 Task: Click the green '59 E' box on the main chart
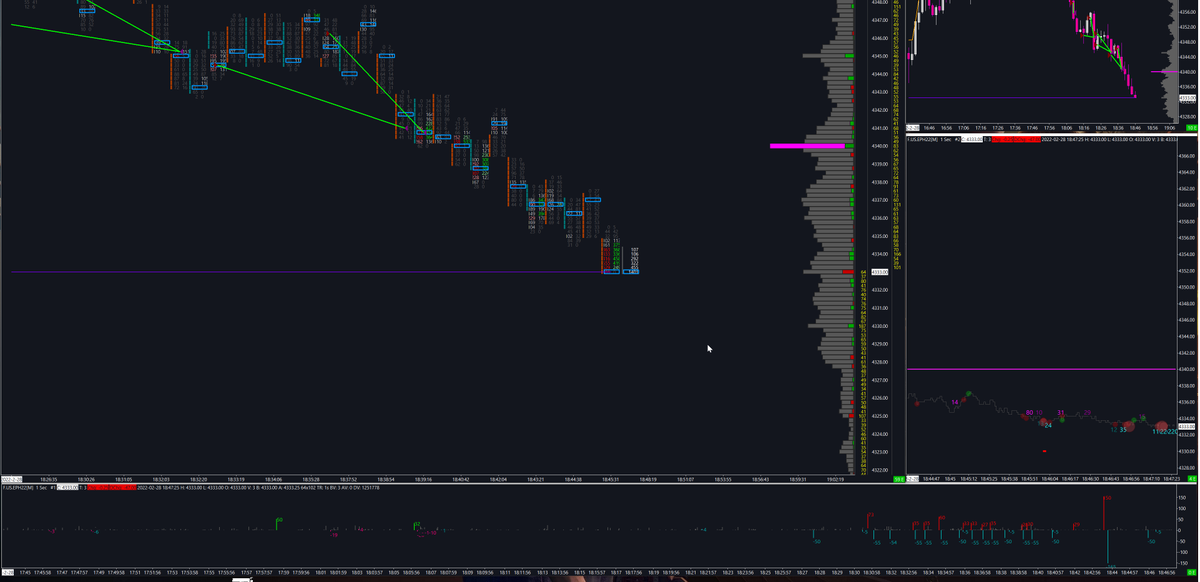899,479
